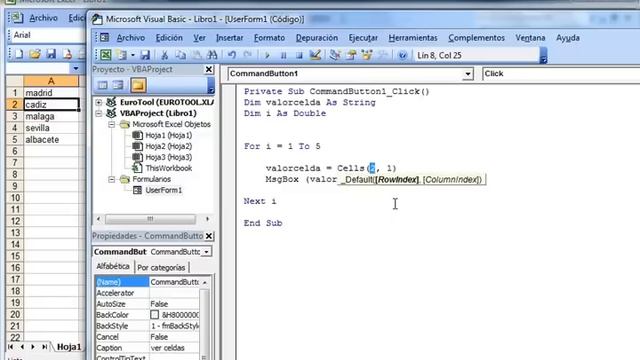
Task: Toggle Design Mode icon
Action: (x=315, y=55)
